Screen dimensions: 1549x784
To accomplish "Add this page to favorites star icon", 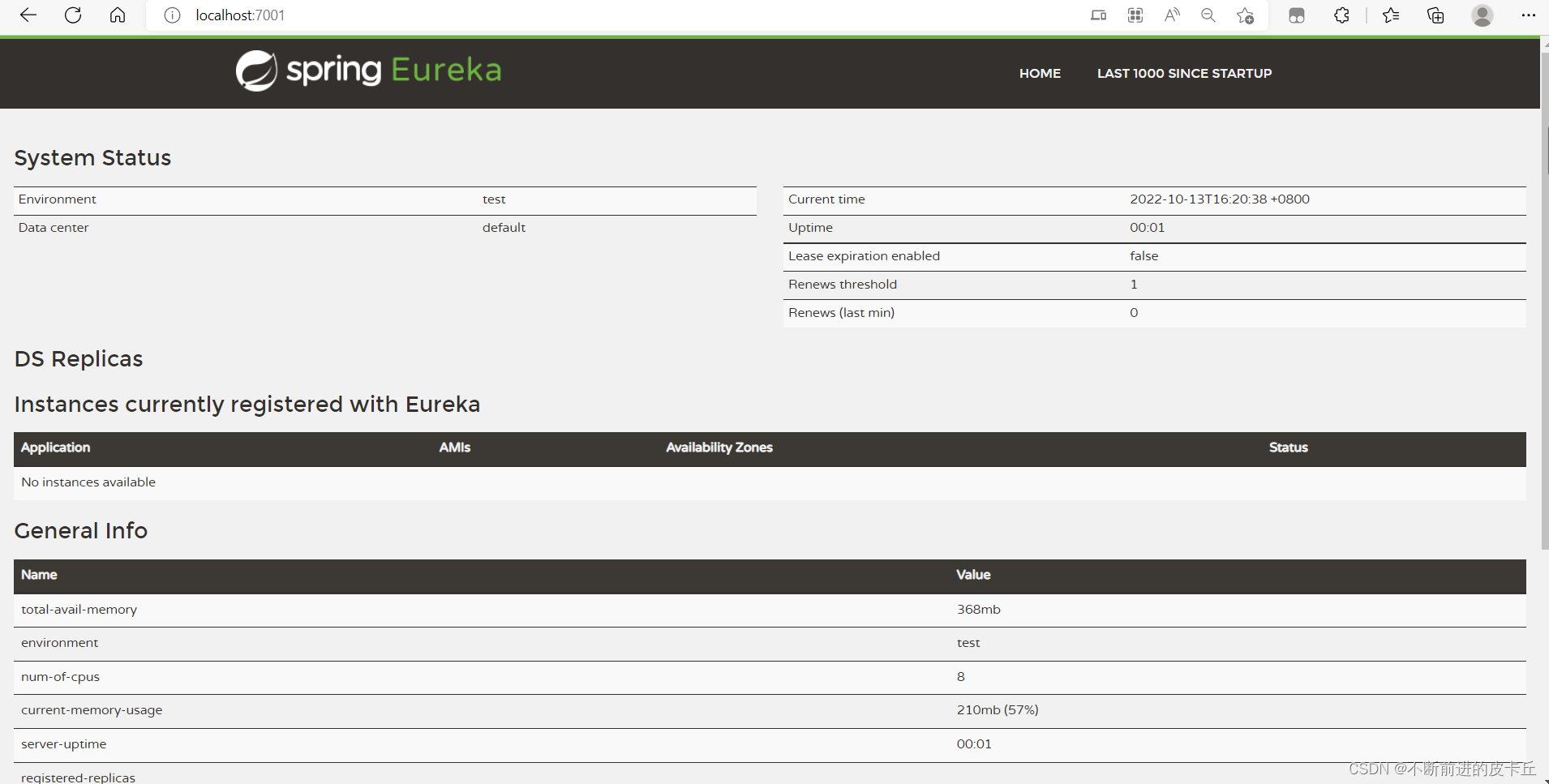I will pos(1246,15).
